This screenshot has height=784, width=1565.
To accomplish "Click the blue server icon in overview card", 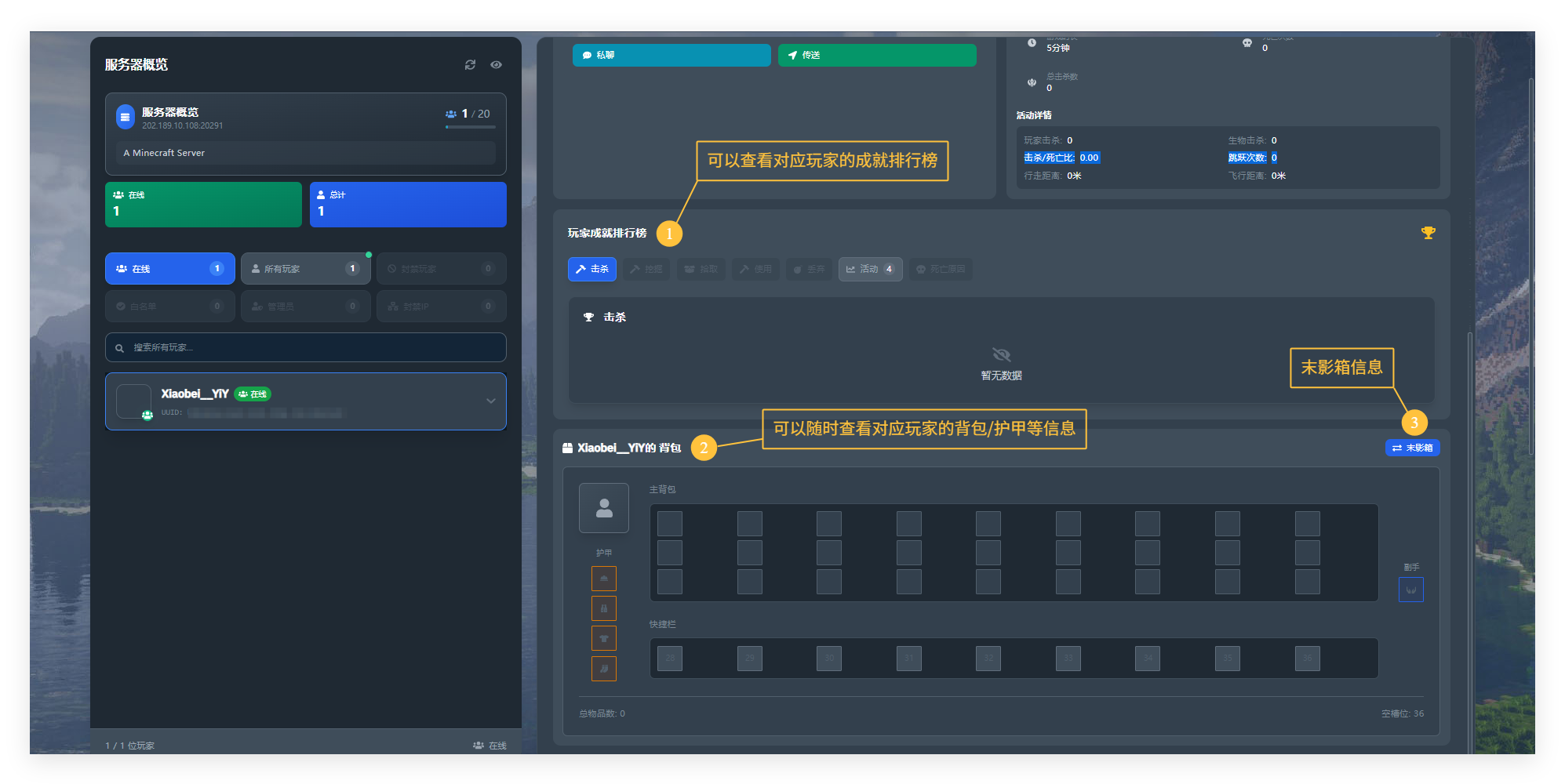I will pos(125,118).
